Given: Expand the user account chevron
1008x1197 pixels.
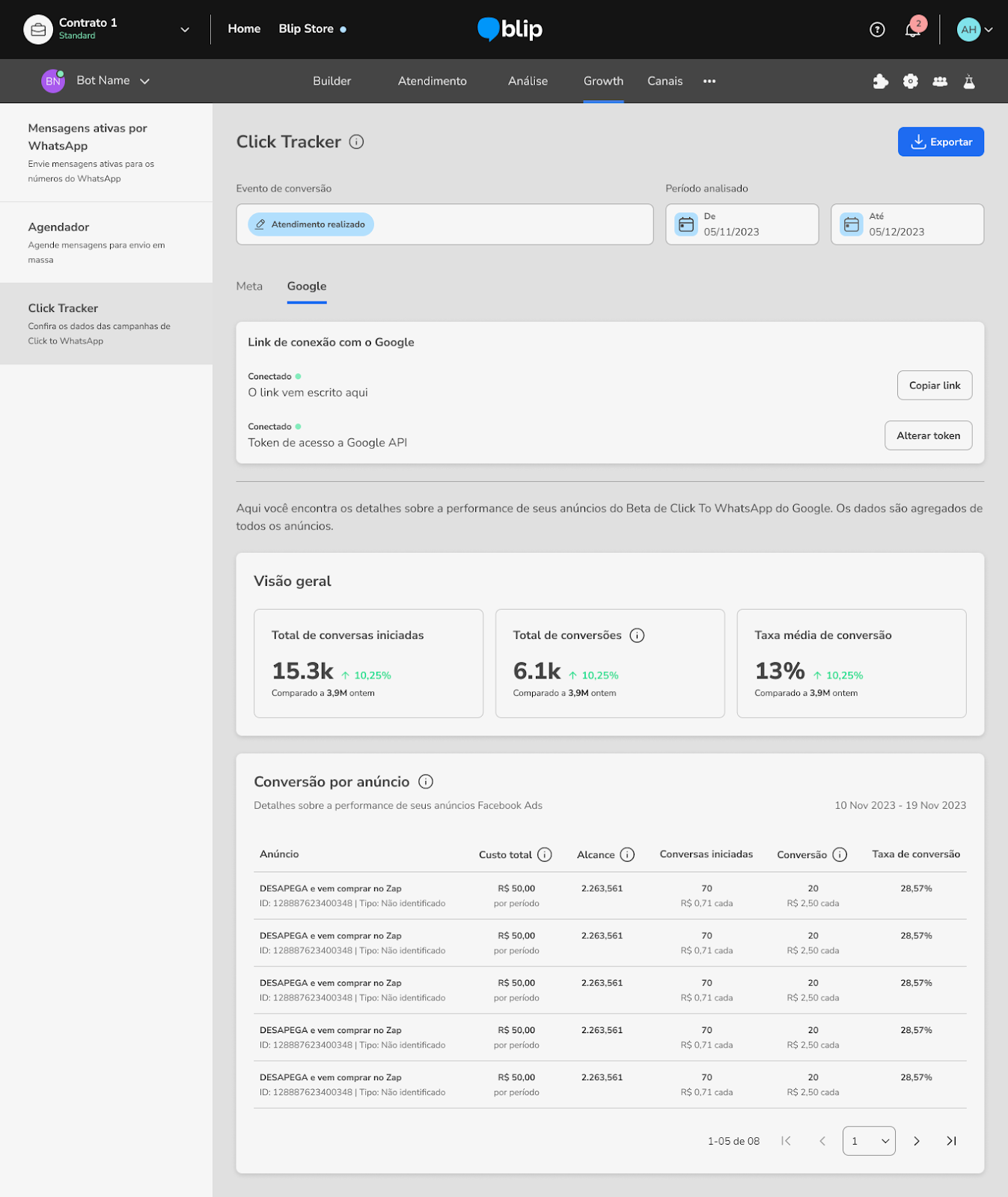Looking at the screenshot, I should (989, 29).
